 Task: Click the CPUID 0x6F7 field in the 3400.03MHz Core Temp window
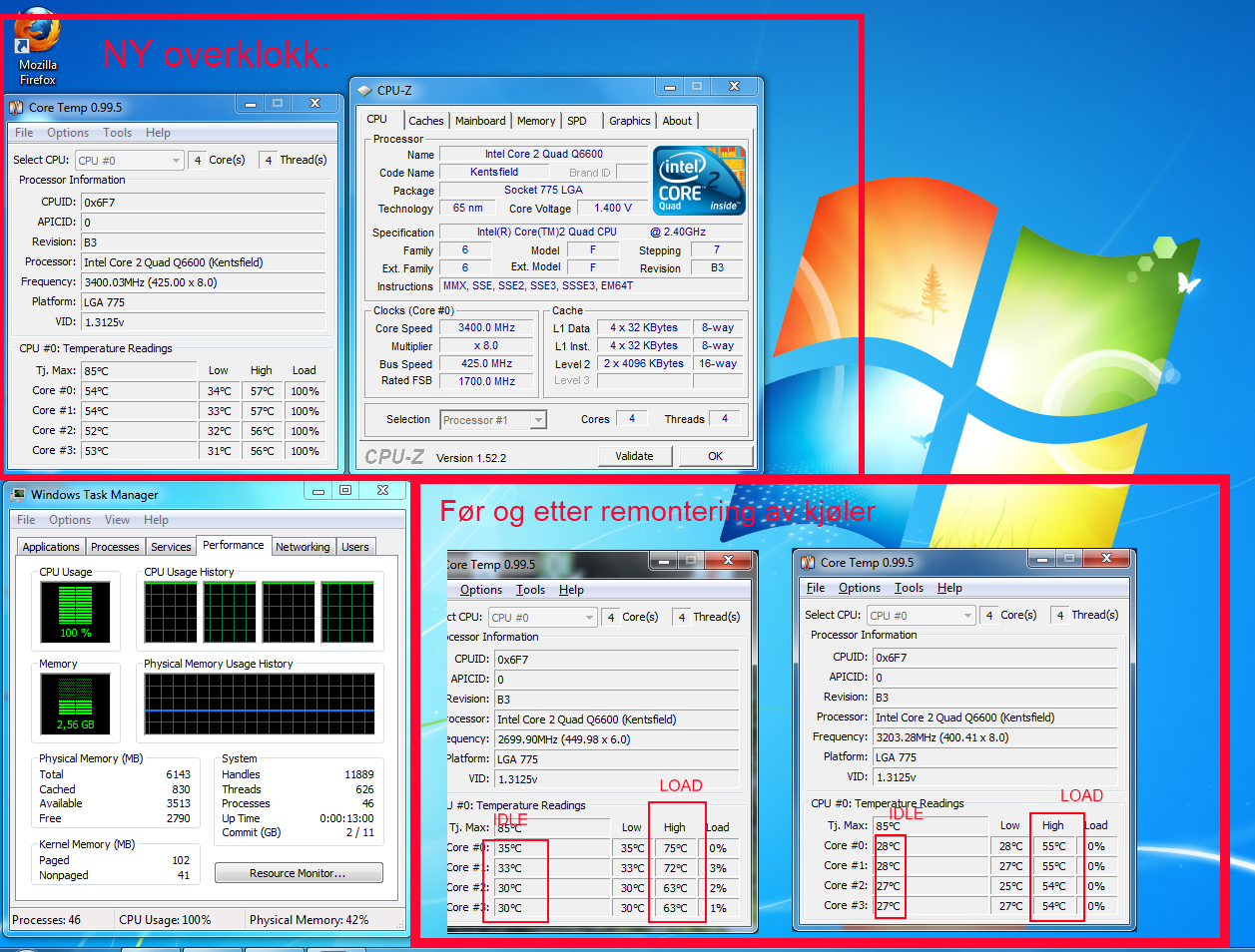click(204, 203)
